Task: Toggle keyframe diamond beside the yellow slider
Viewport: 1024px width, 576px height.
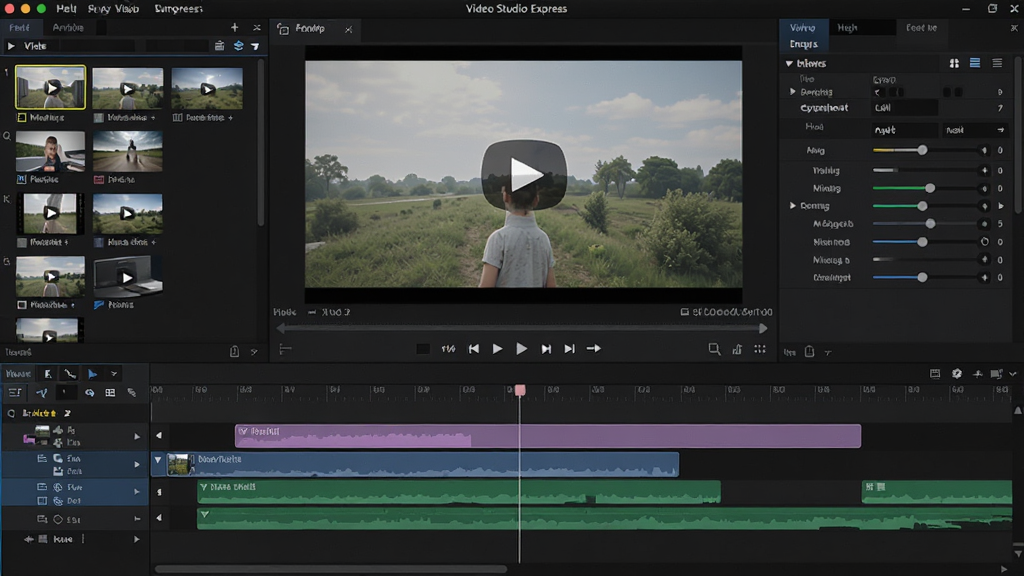Action: coord(984,150)
